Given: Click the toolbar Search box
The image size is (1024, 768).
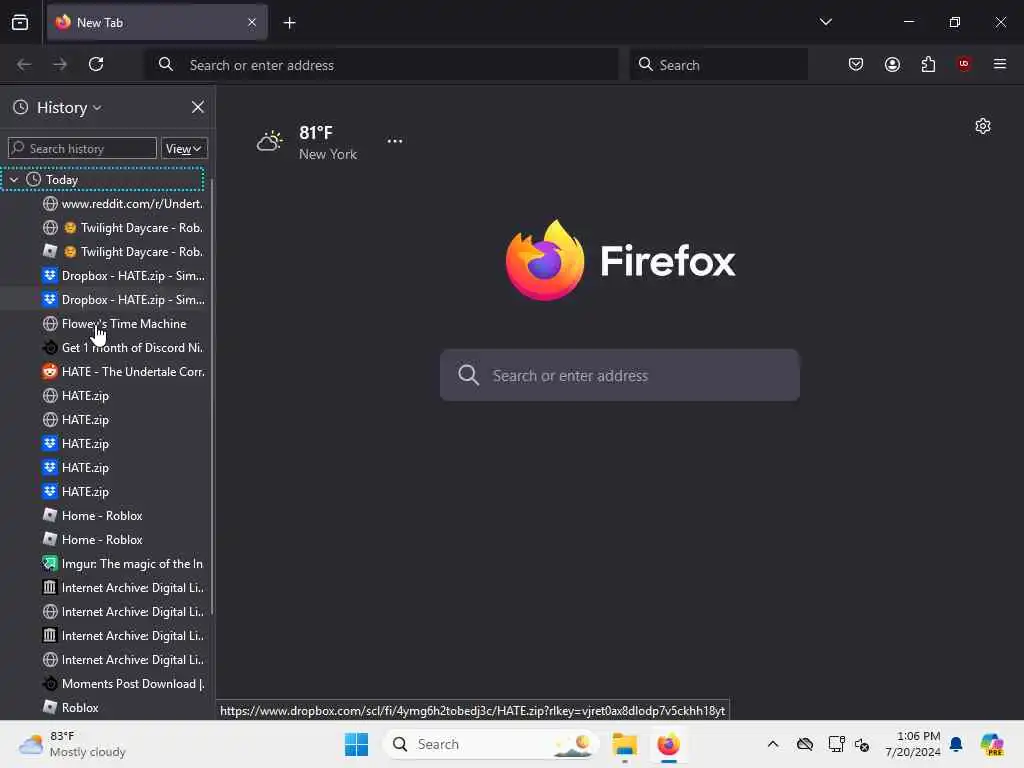Looking at the screenshot, I should [x=718, y=65].
